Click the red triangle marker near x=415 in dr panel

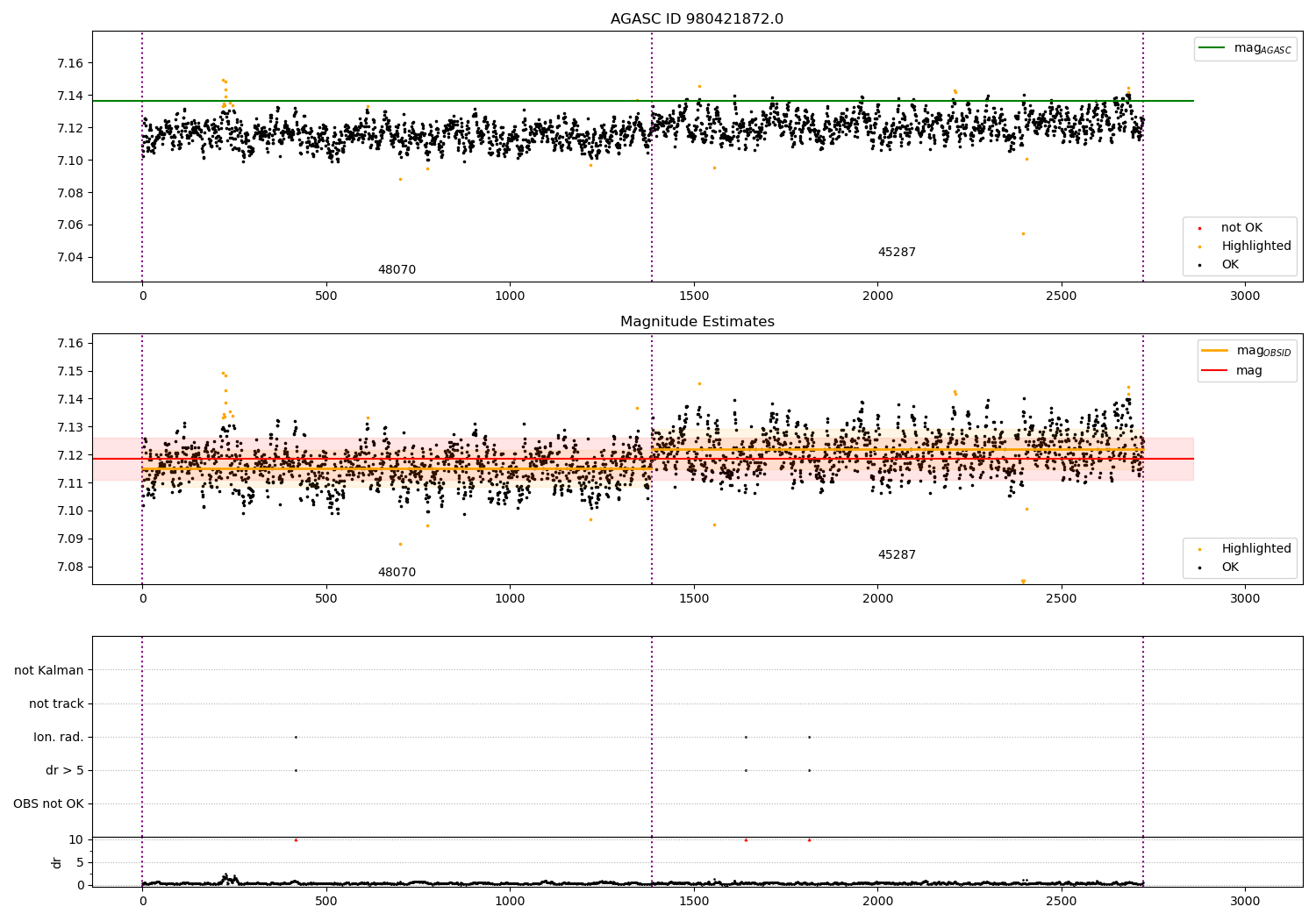click(296, 840)
